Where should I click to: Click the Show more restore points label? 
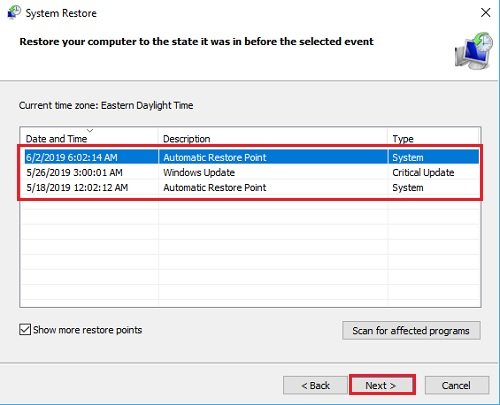(88, 330)
